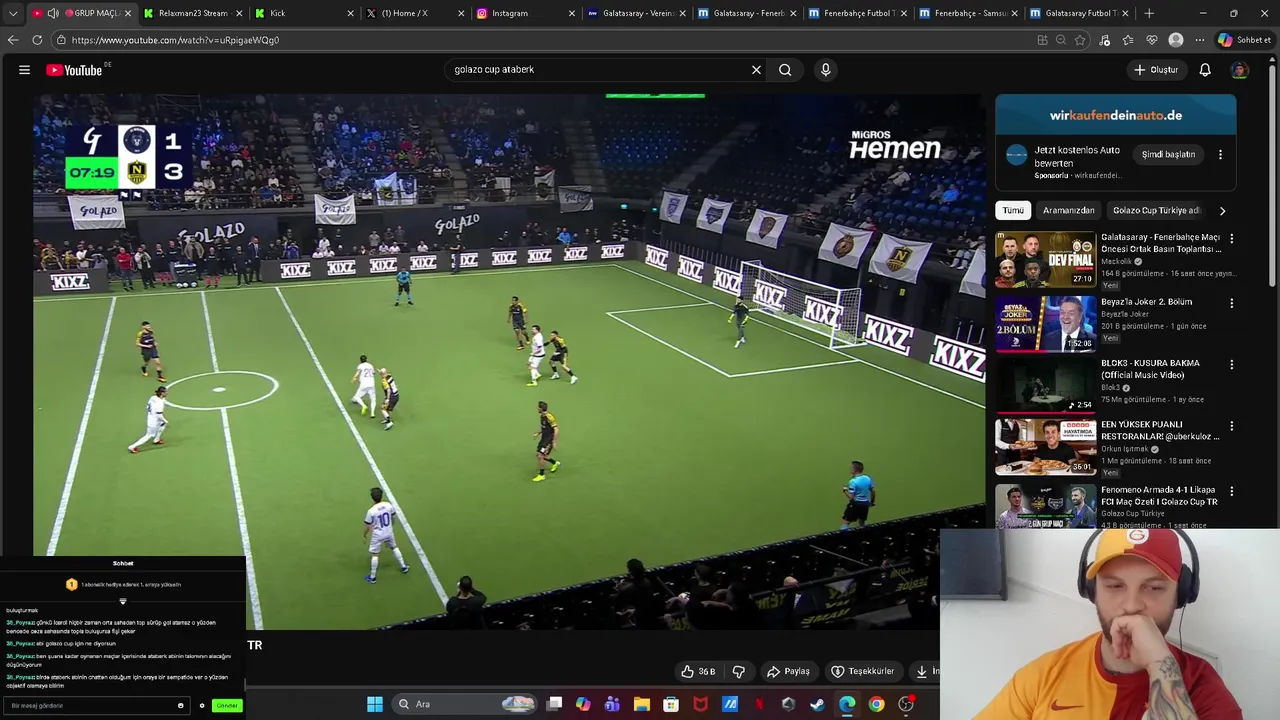Like the video with thumbs-up 36 B
Screen dimensions: 1280x720
coord(698,671)
